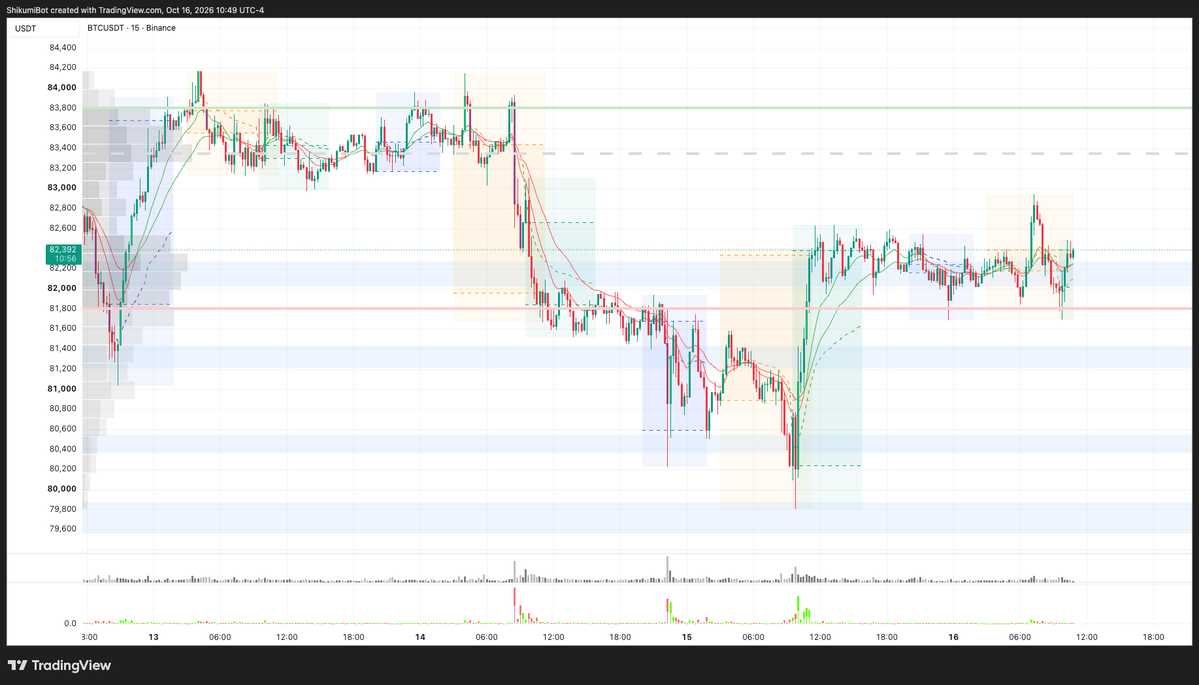Click date label 13 on time axis
This screenshot has height=685, width=1199.
[154, 637]
